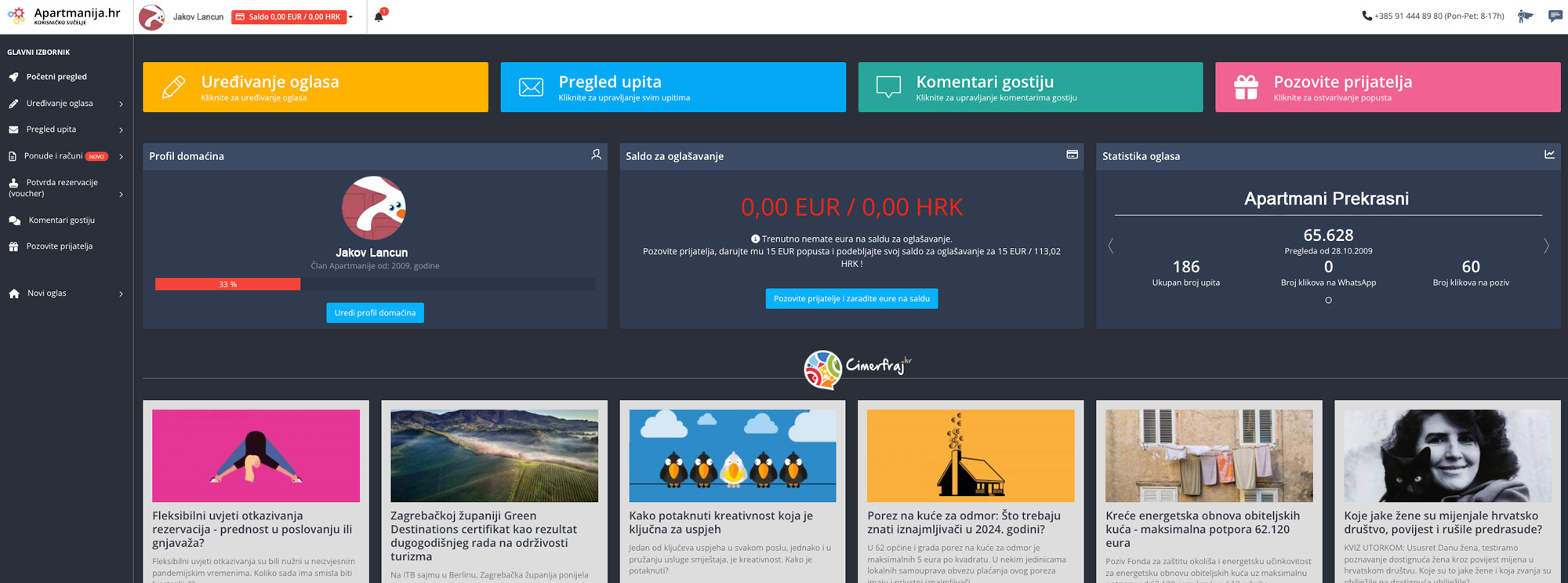Expand the Novi oglas submenu arrow
This screenshot has height=583, width=1568.
(x=121, y=294)
